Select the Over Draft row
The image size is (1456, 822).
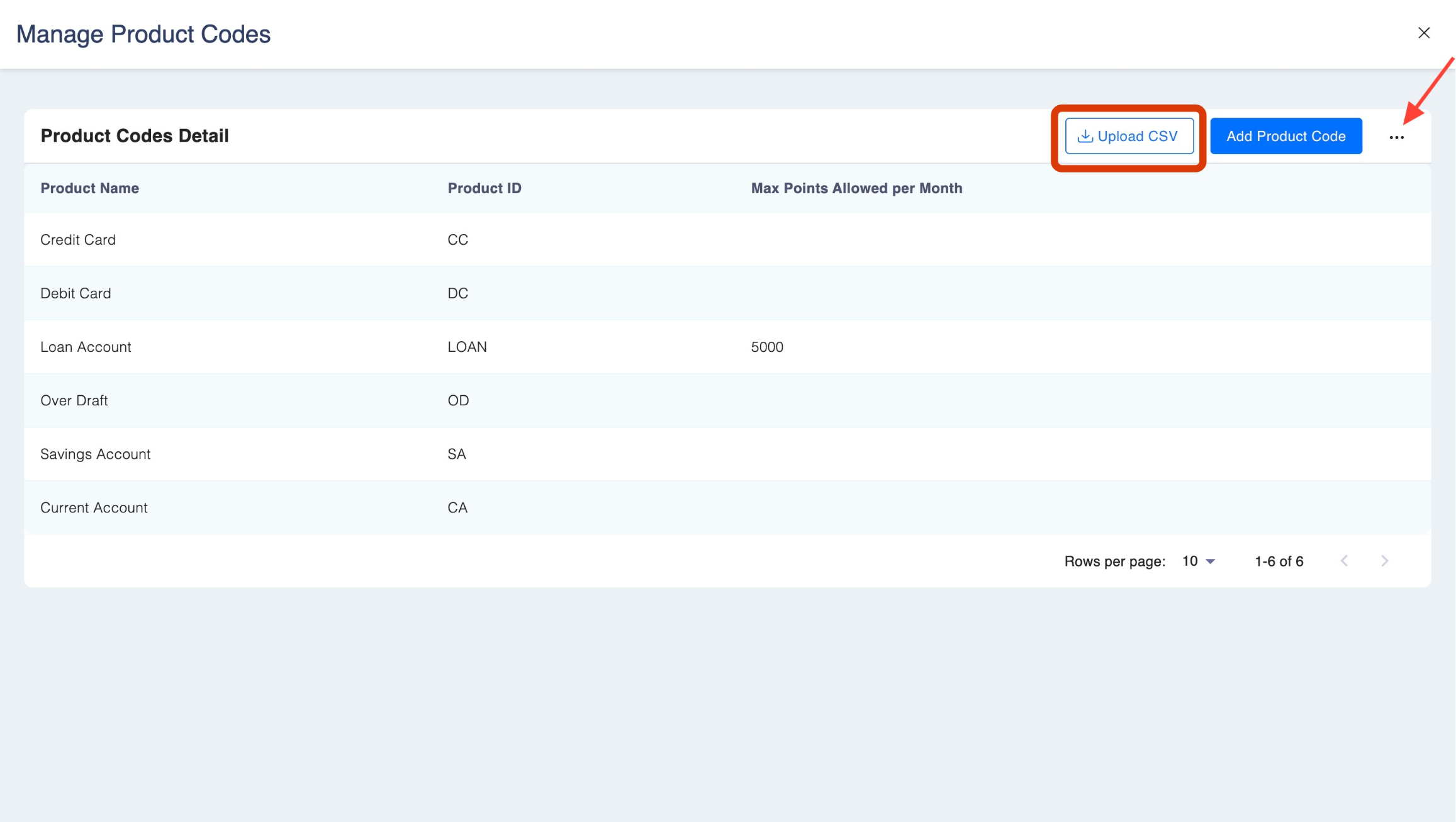pos(74,400)
